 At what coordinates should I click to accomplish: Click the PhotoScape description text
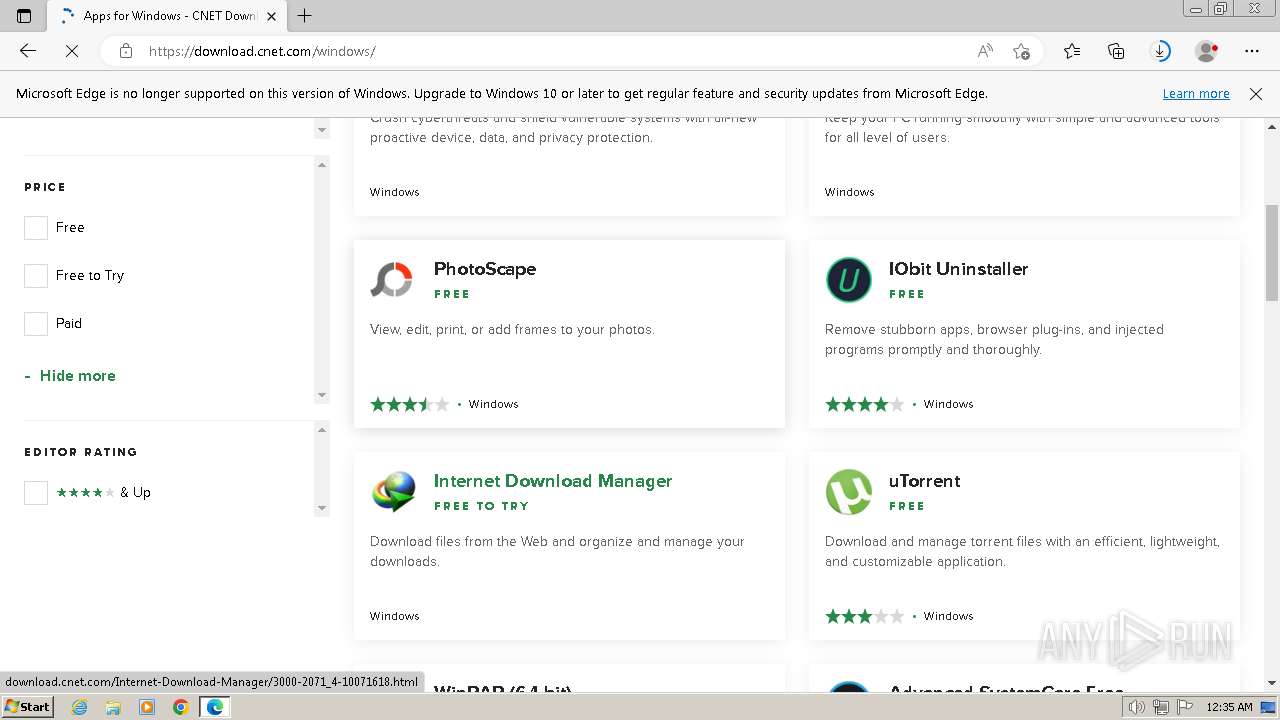(512, 329)
